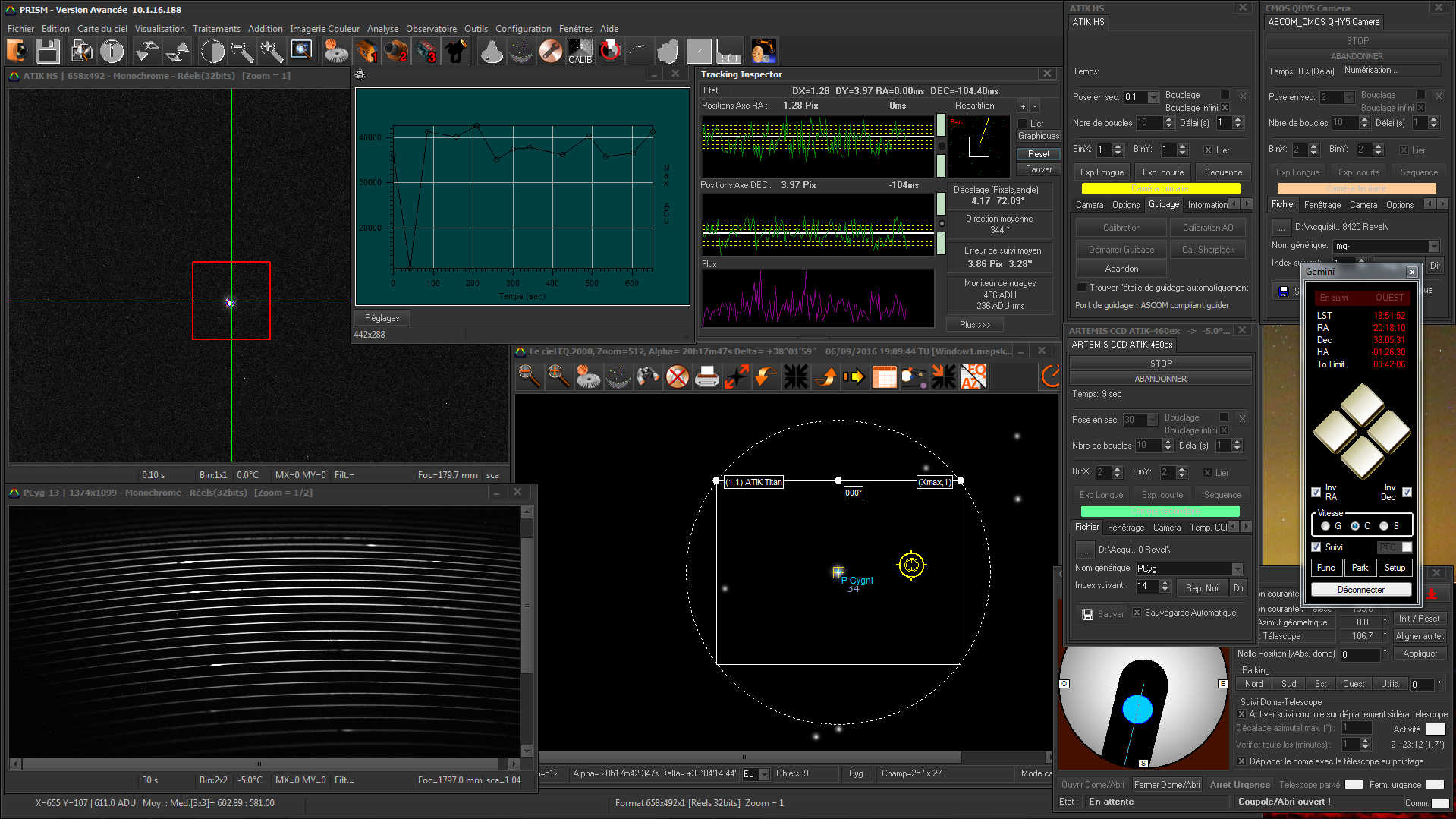Open the Eq coordinate dropdown in status bar
1456x819 pixels.
pyautogui.click(x=764, y=774)
